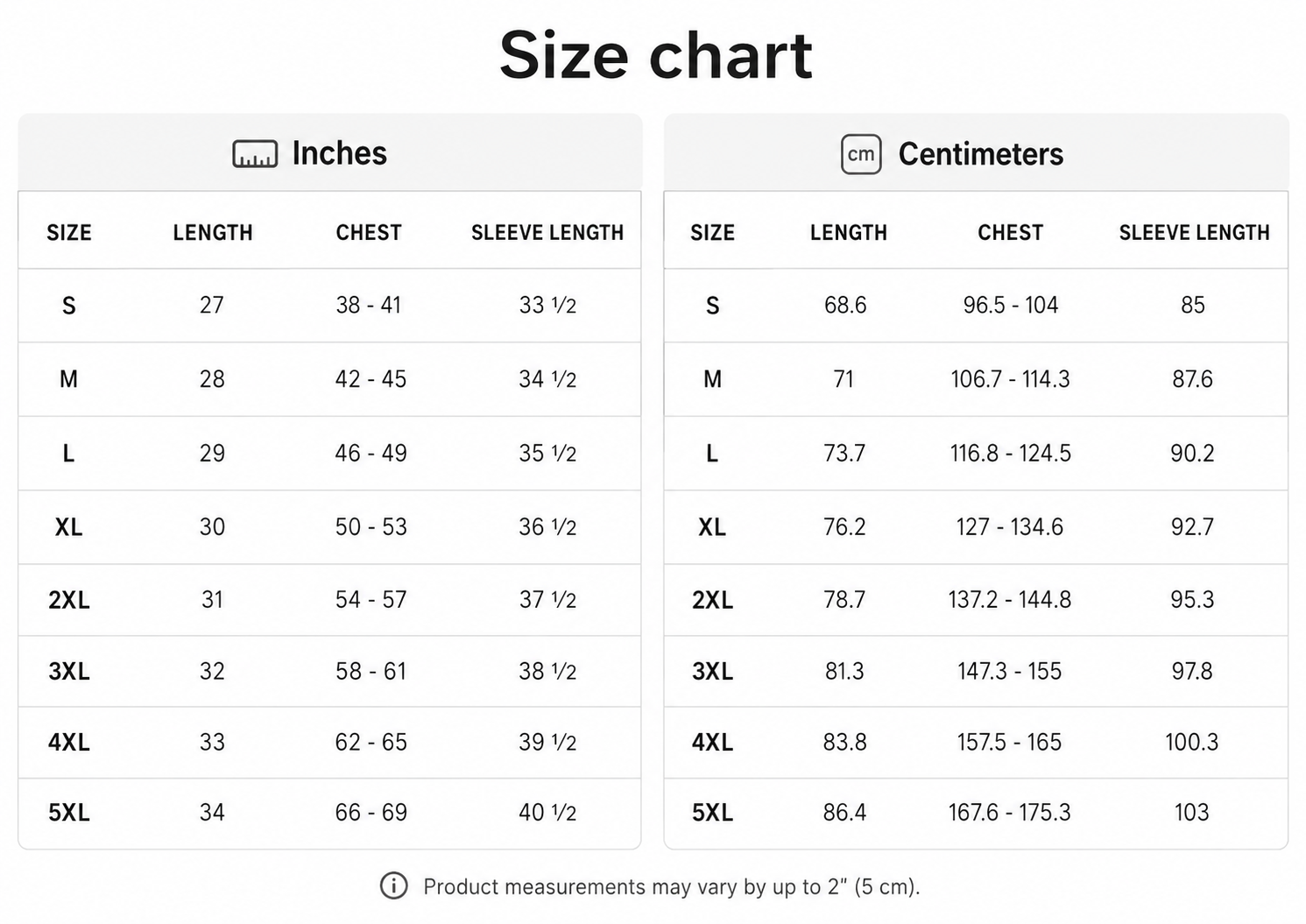
Task: Select the 2XL row in Inches table
Action: pos(330,600)
